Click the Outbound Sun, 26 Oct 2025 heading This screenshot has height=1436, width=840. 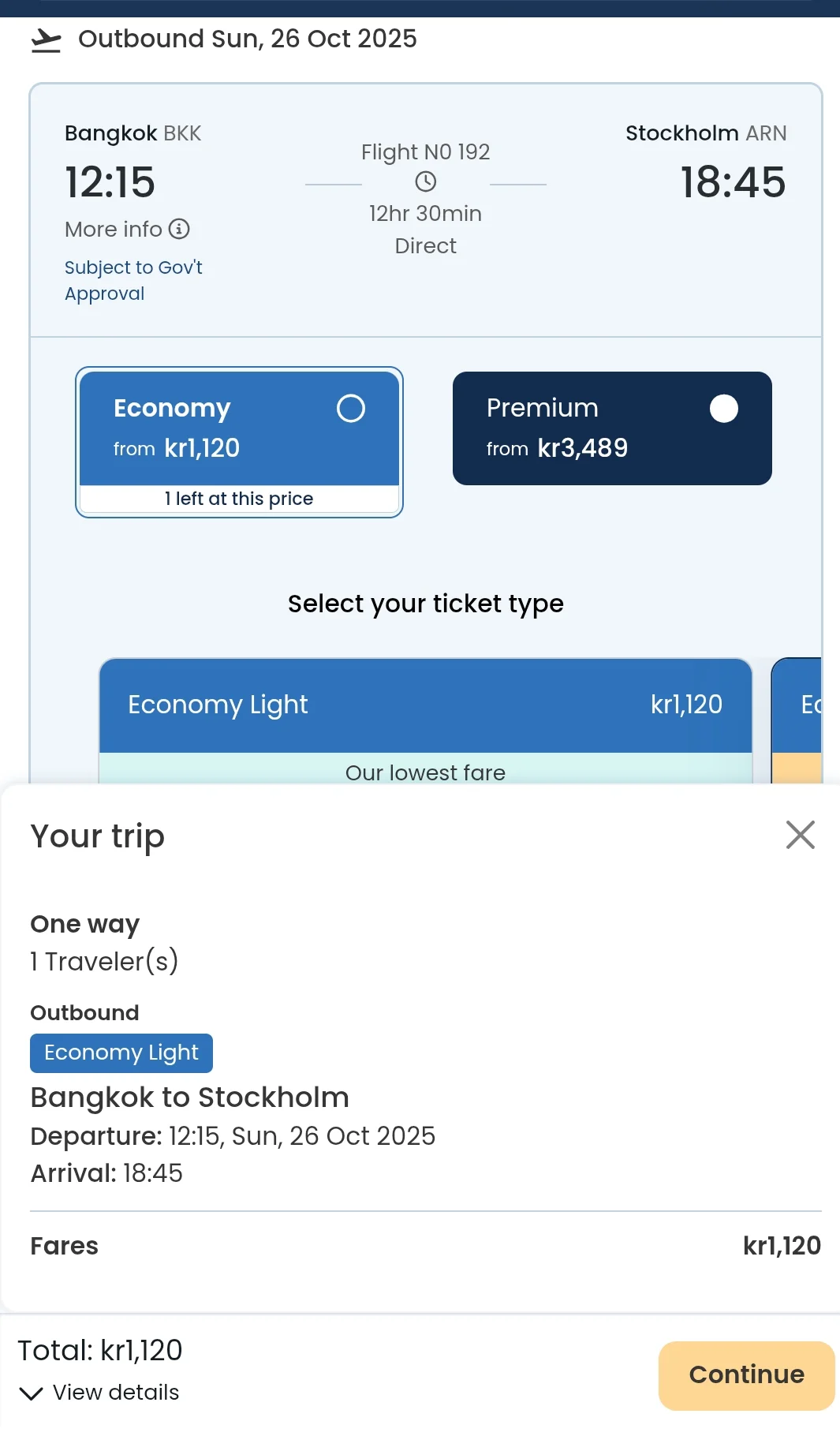[x=247, y=39]
